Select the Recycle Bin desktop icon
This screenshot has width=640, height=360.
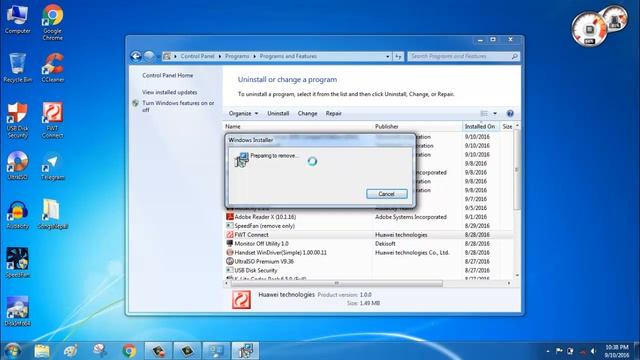[x=18, y=68]
